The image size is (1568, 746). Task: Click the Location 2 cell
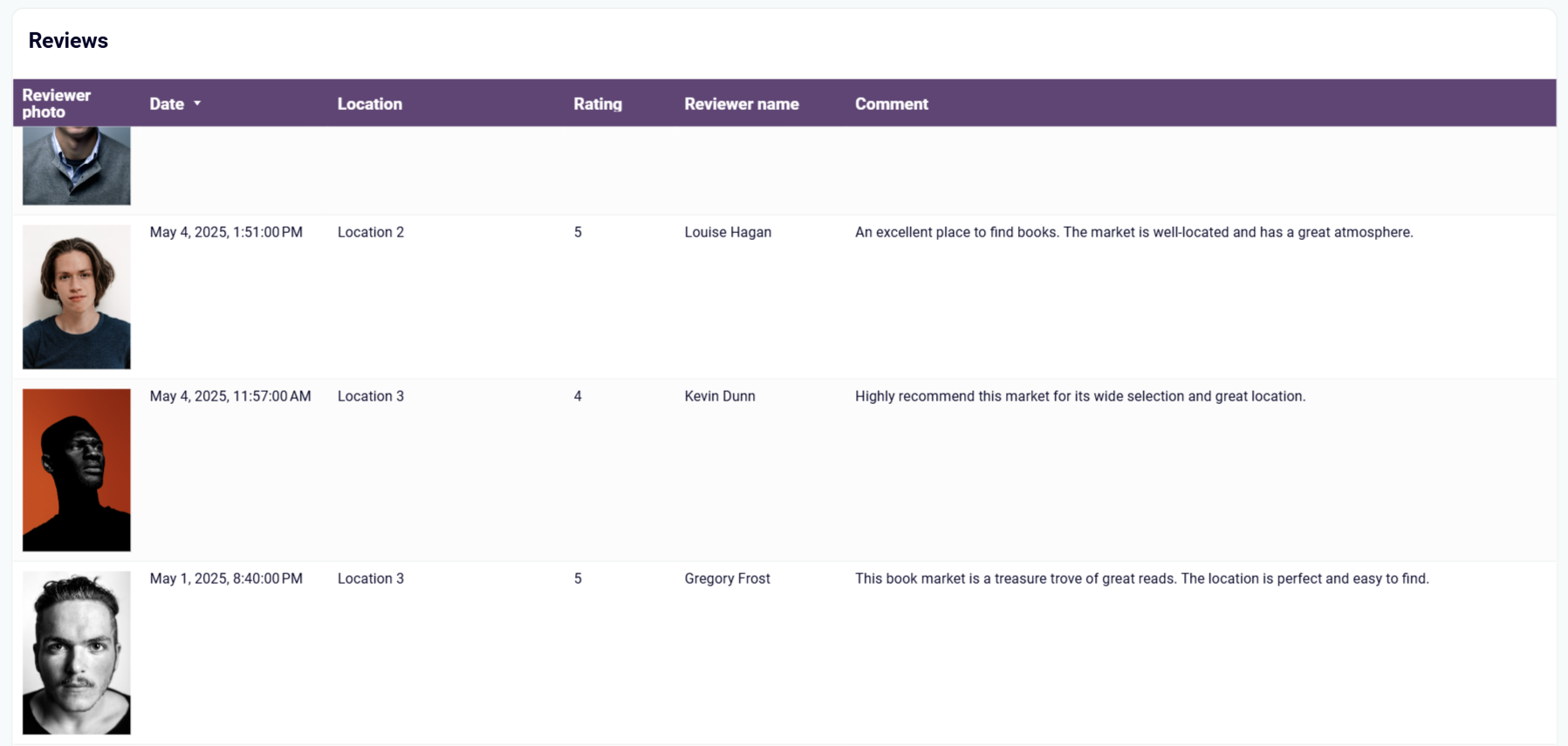click(x=371, y=232)
